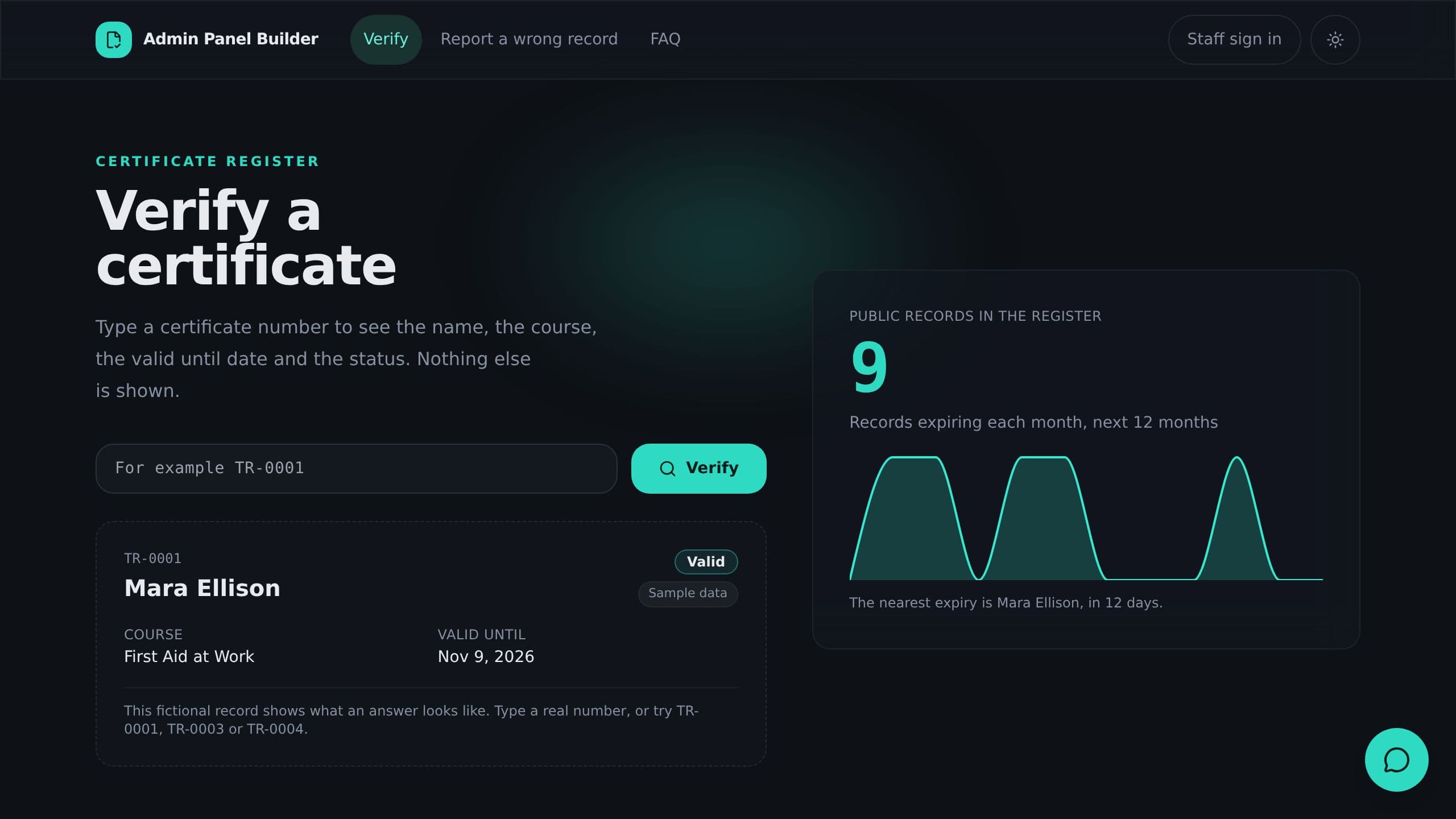Click the Records expiring each month caption
The height and width of the screenshot is (819, 1456).
coord(1033,423)
